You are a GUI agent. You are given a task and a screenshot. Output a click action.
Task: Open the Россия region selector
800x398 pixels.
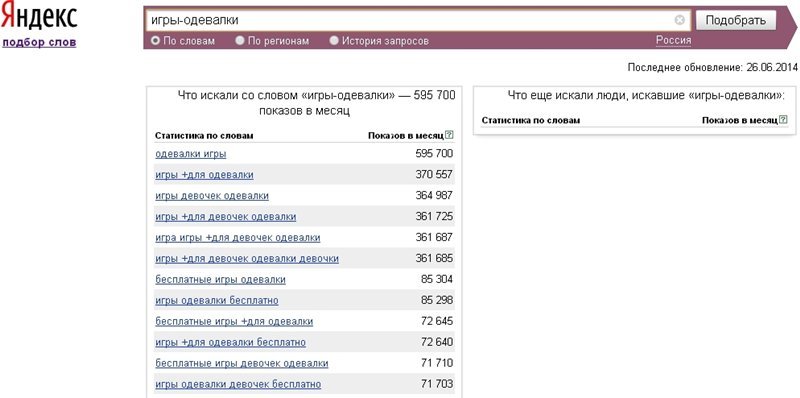point(673,40)
